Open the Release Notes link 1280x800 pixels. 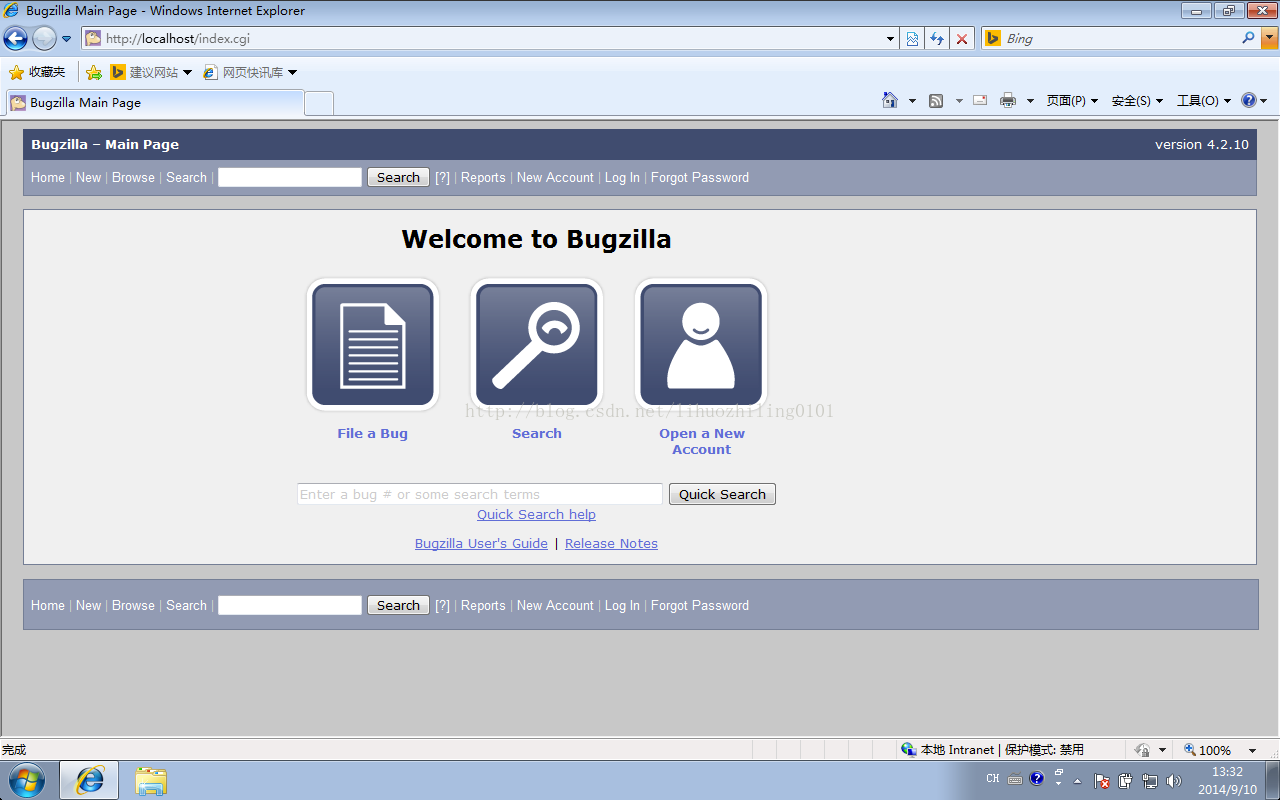pyautogui.click(x=611, y=543)
